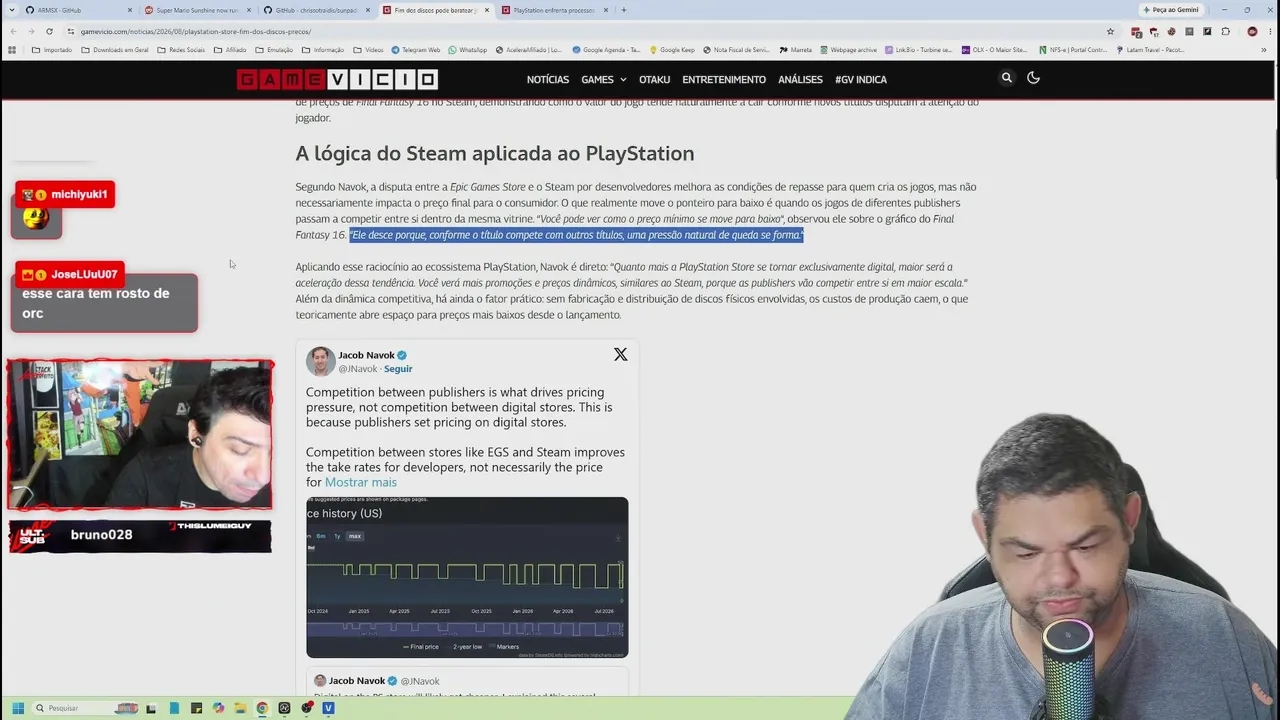Open the ANÁLISES section

pos(800,80)
